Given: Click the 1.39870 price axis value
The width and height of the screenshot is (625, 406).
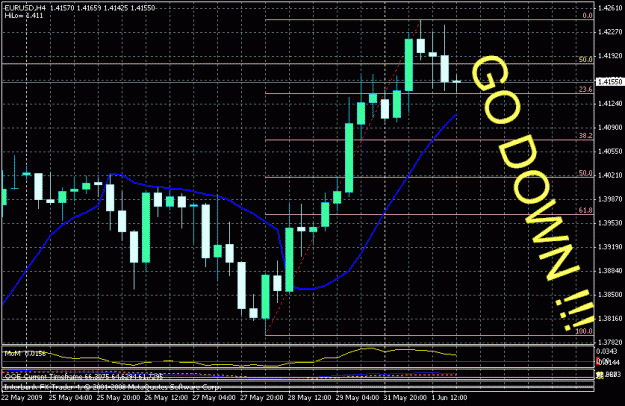Looking at the screenshot, I should click(610, 199).
